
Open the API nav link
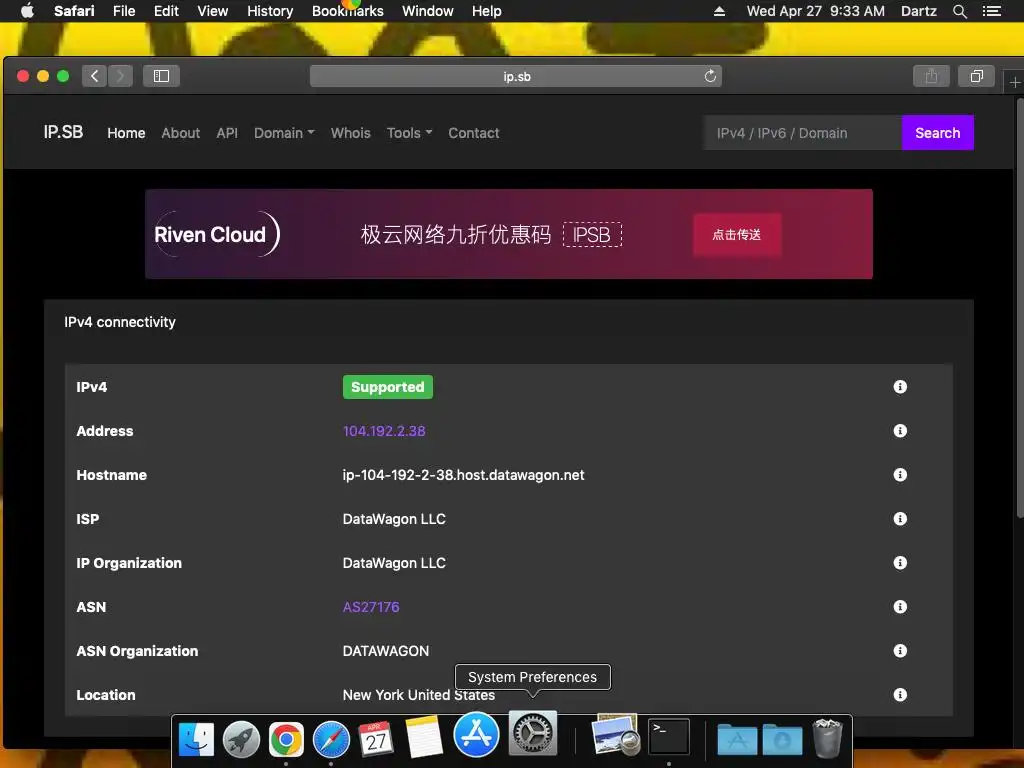(x=227, y=133)
